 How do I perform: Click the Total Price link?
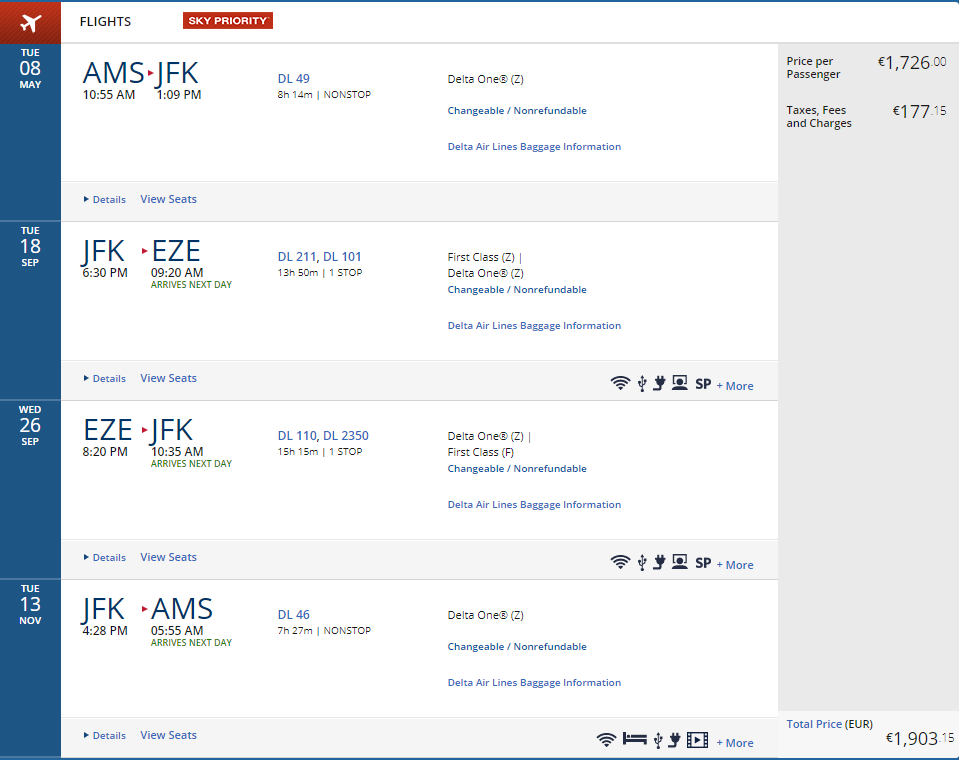pyautogui.click(x=814, y=724)
